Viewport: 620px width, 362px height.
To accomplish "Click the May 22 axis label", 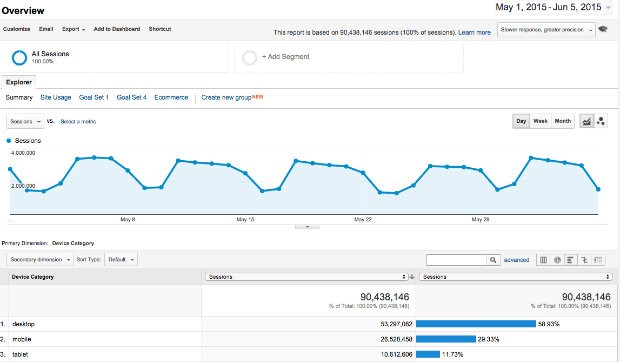I will click(363, 219).
